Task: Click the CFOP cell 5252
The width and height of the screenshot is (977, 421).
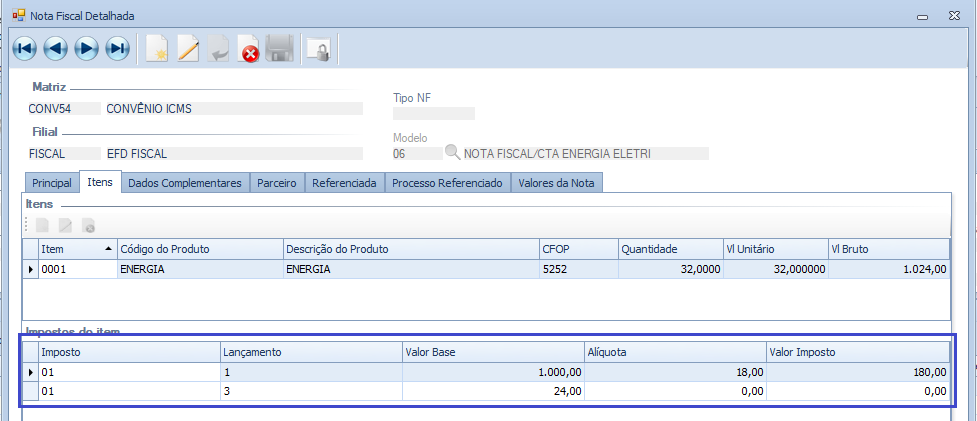Action: [579, 269]
